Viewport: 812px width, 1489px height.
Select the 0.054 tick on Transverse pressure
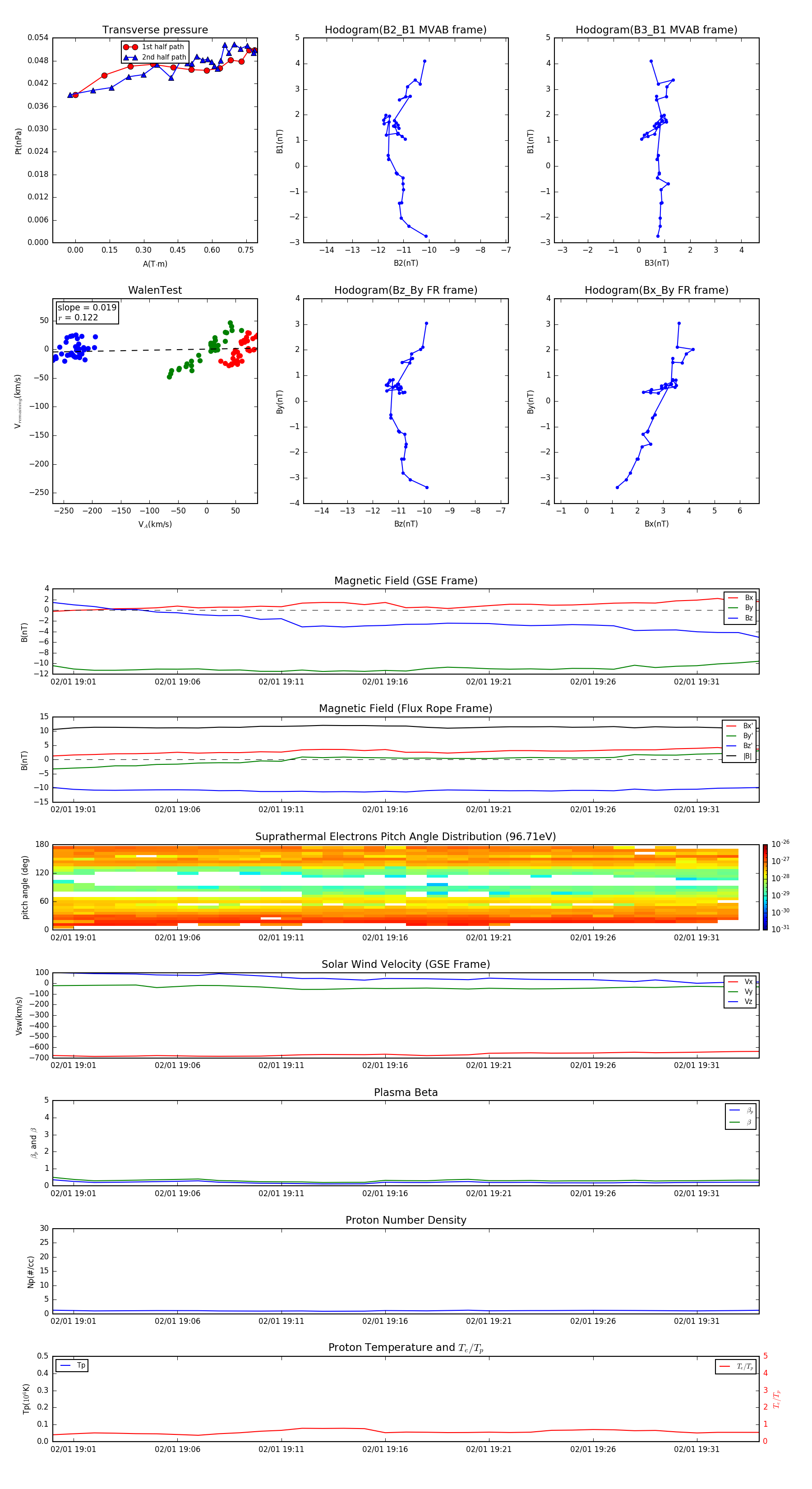[x=38, y=37]
